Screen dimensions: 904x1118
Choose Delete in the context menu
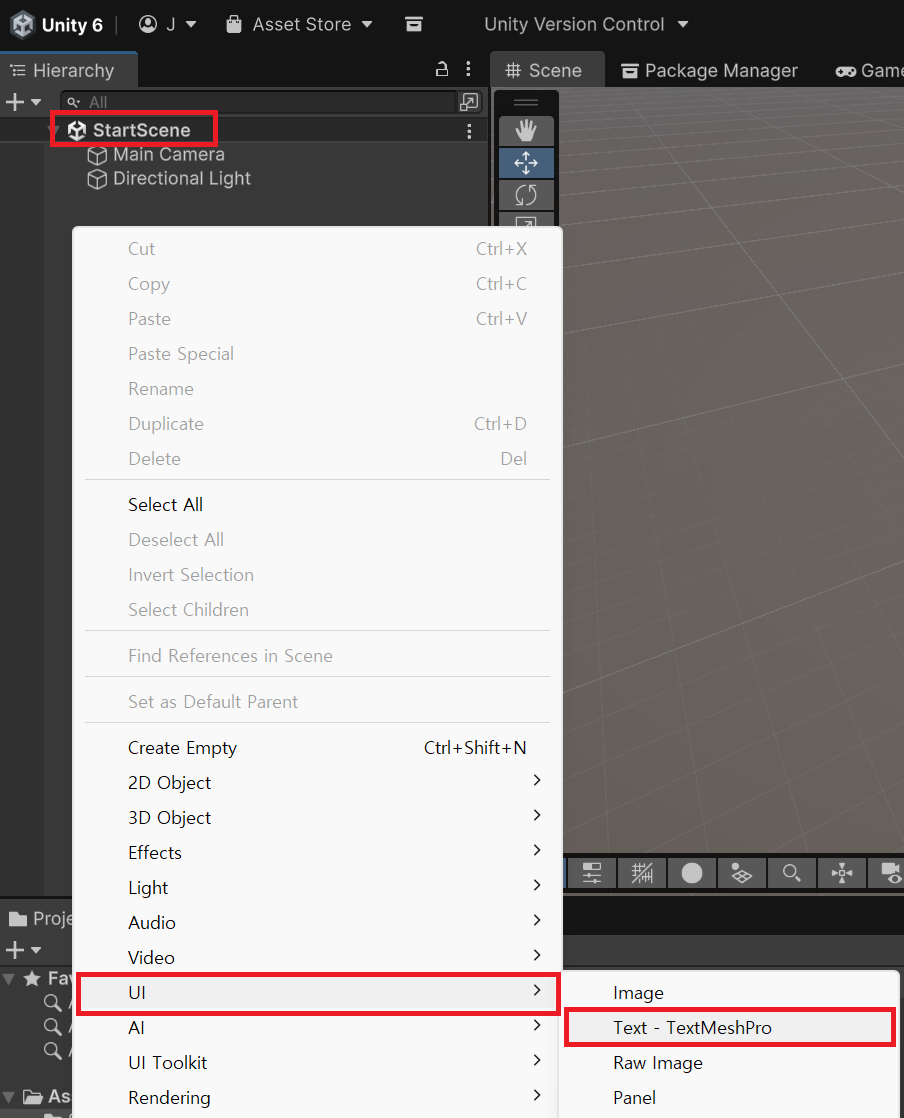317,458
